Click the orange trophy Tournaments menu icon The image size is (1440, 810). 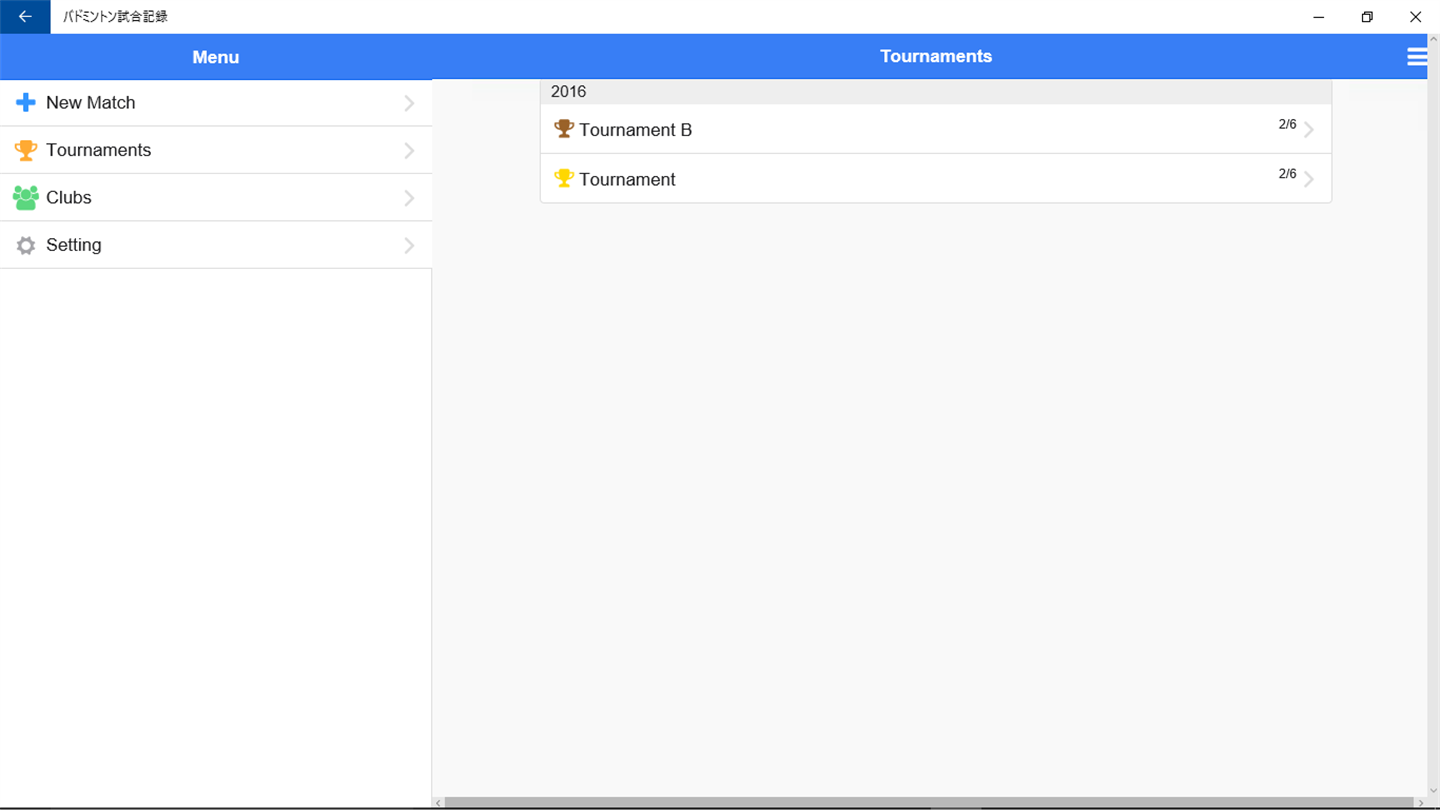click(x=26, y=150)
